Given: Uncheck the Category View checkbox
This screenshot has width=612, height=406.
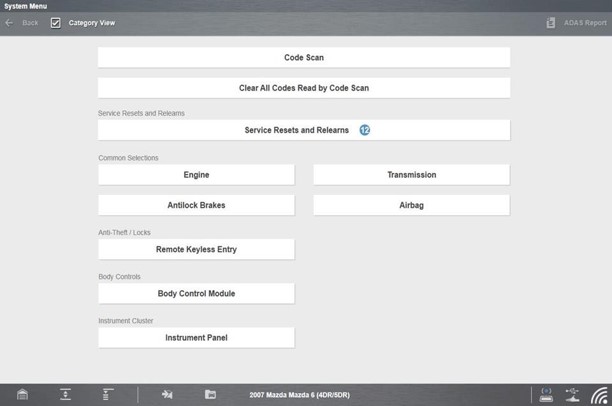Looking at the screenshot, I should (56, 22).
